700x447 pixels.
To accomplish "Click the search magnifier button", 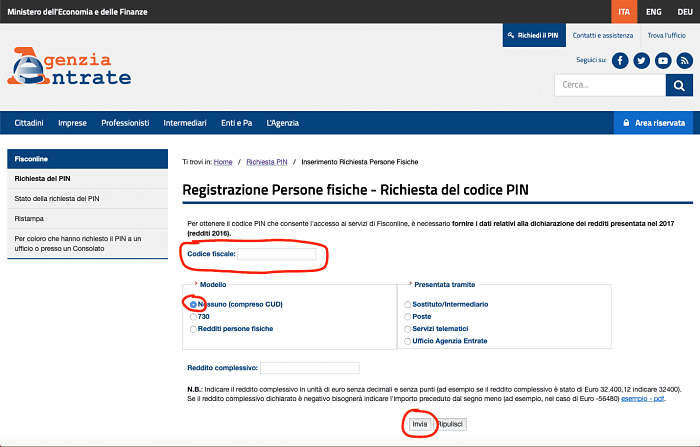I will tap(682, 85).
